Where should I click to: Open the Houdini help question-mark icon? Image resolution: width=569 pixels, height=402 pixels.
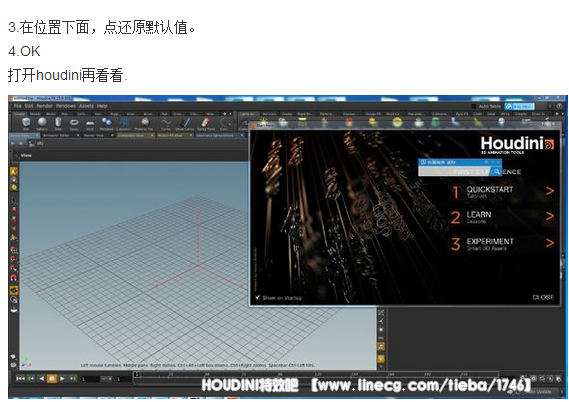pyautogui.click(x=560, y=106)
